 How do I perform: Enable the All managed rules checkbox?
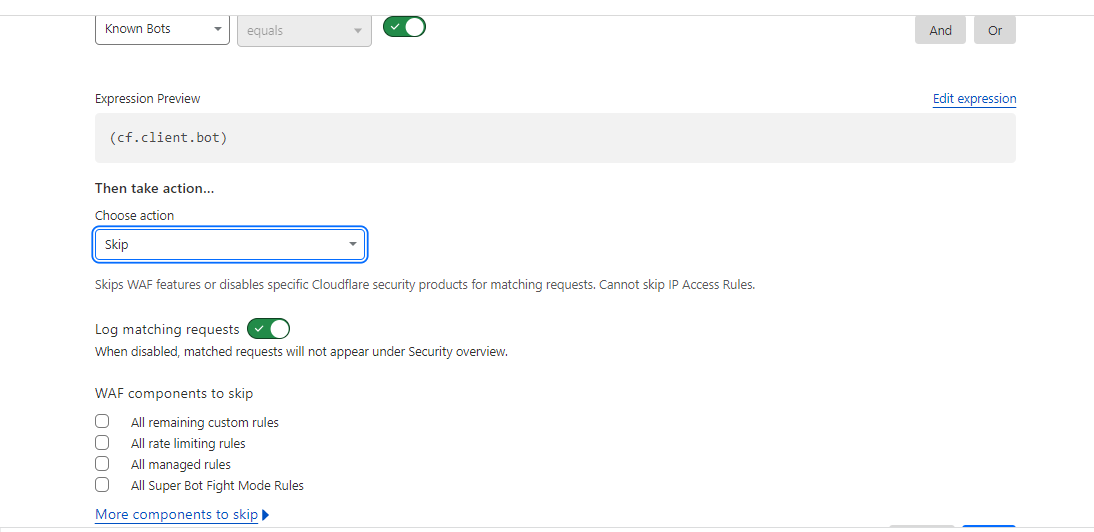click(x=103, y=463)
